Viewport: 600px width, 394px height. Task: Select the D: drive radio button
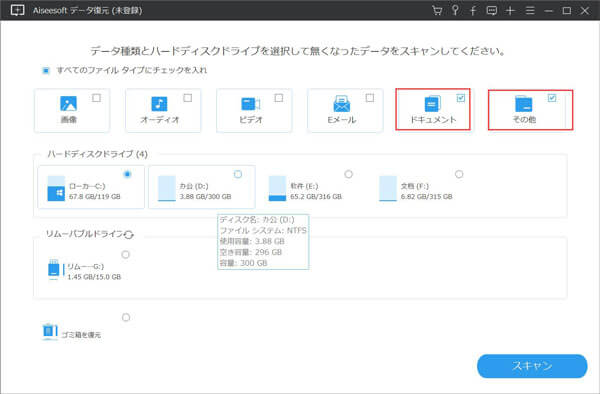238,174
